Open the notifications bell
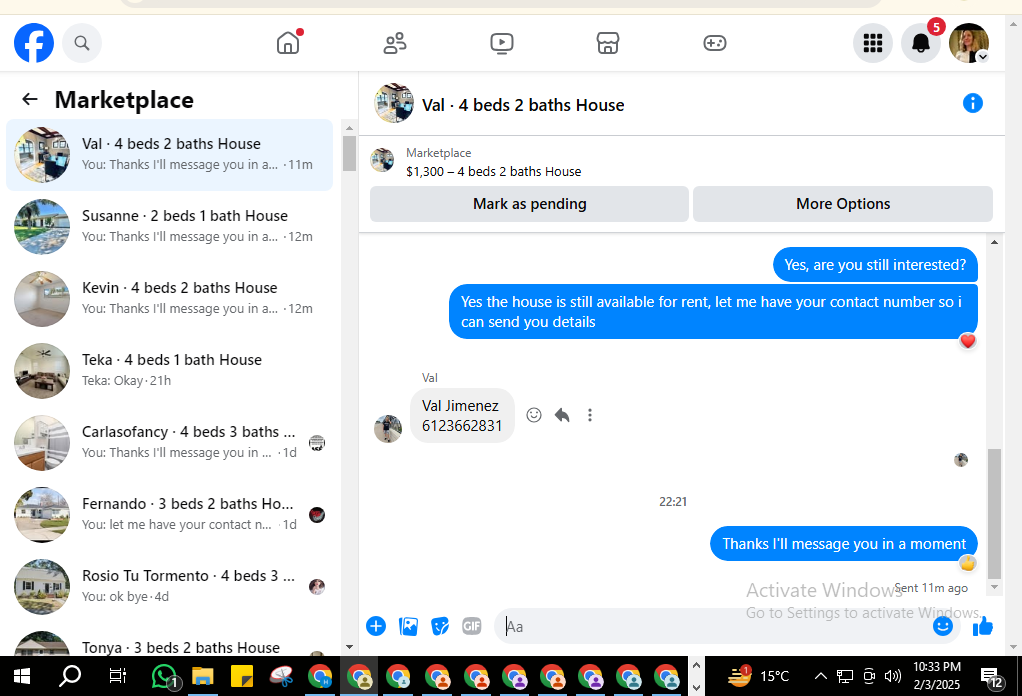Viewport: 1022px width, 696px height. 921,43
